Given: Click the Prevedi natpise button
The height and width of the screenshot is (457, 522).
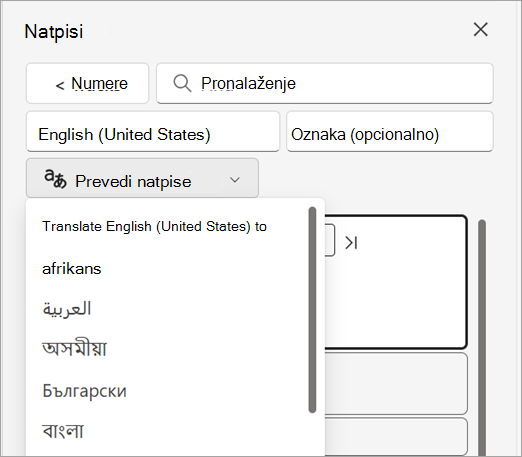Looking at the screenshot, I should click(142, 178).
